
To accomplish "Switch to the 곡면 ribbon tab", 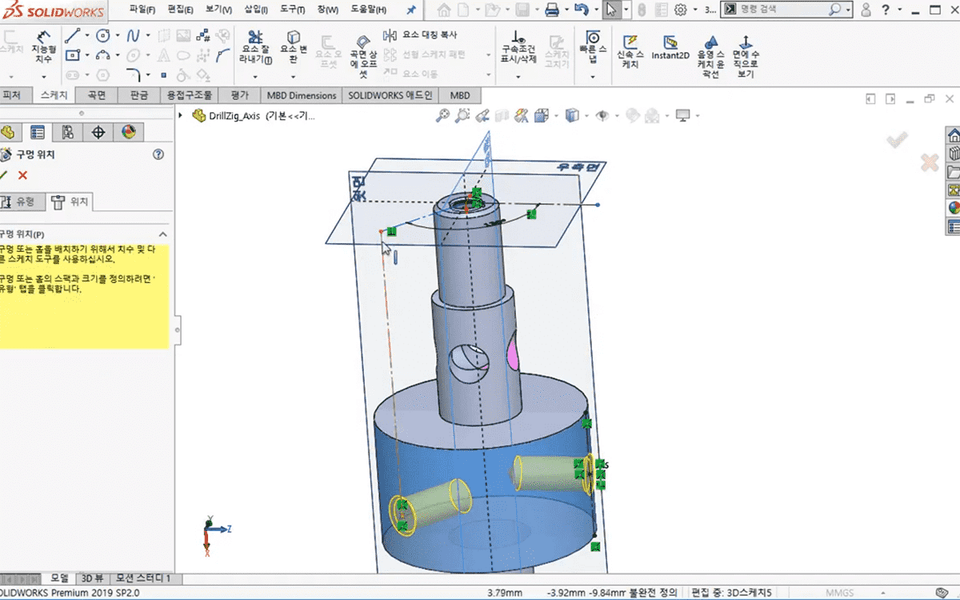I will [97, 95].
